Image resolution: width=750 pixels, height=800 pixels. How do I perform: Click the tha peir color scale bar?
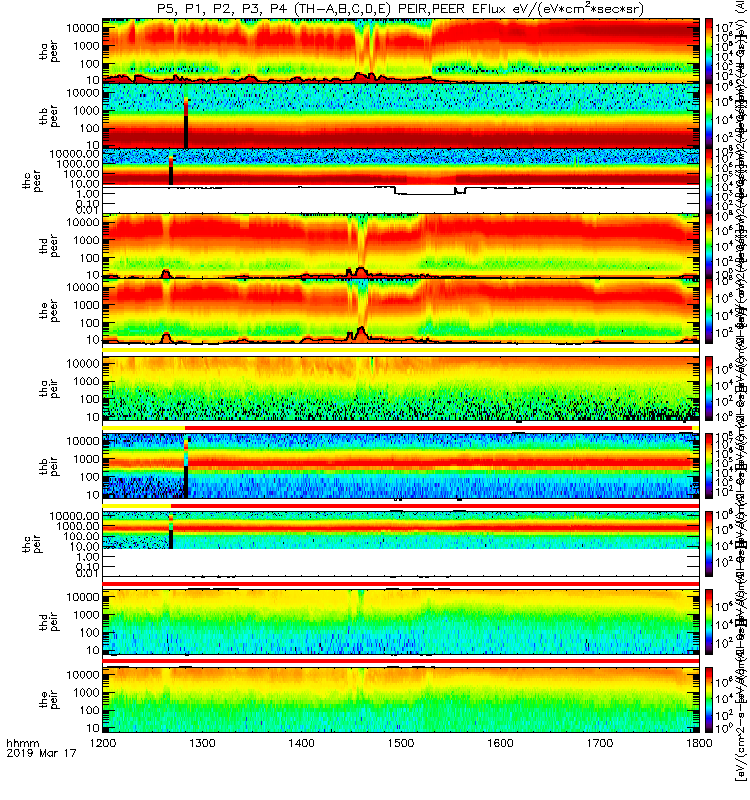click(709, 388)
